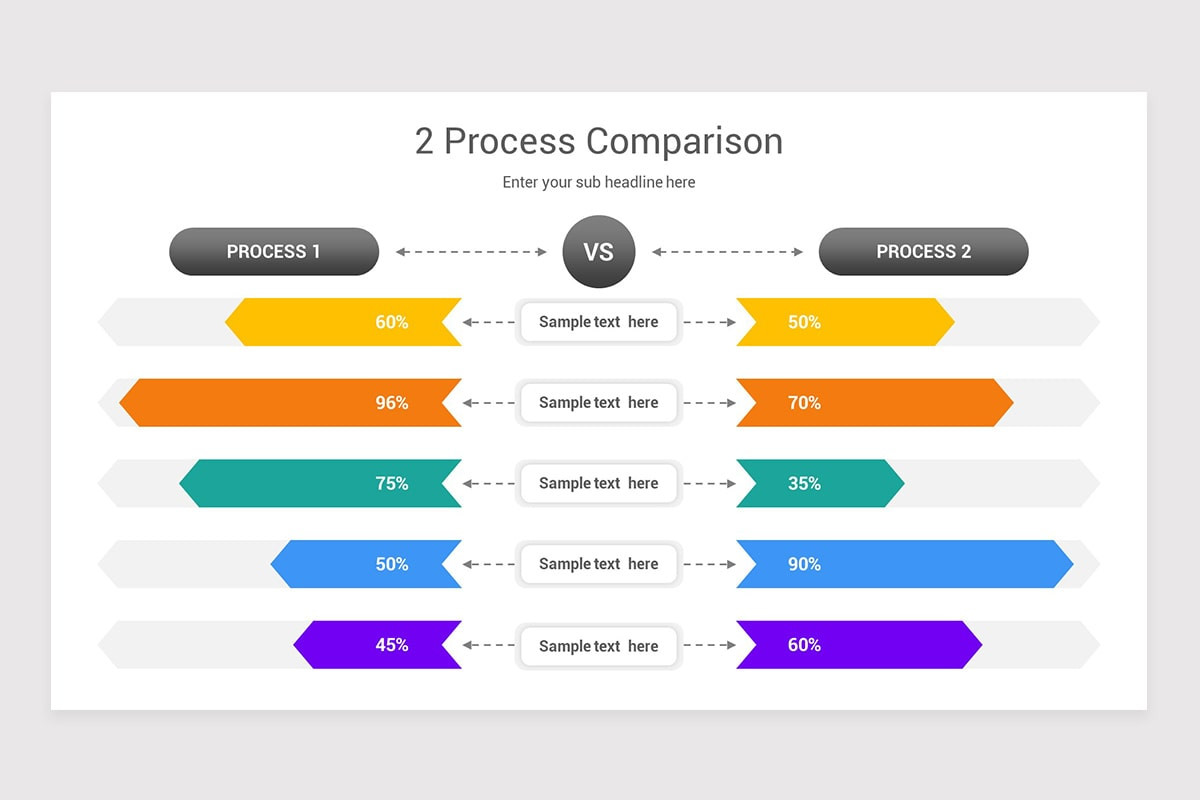
Task: Click the dashed arrow left of VS
Action: tap(472, 252)
